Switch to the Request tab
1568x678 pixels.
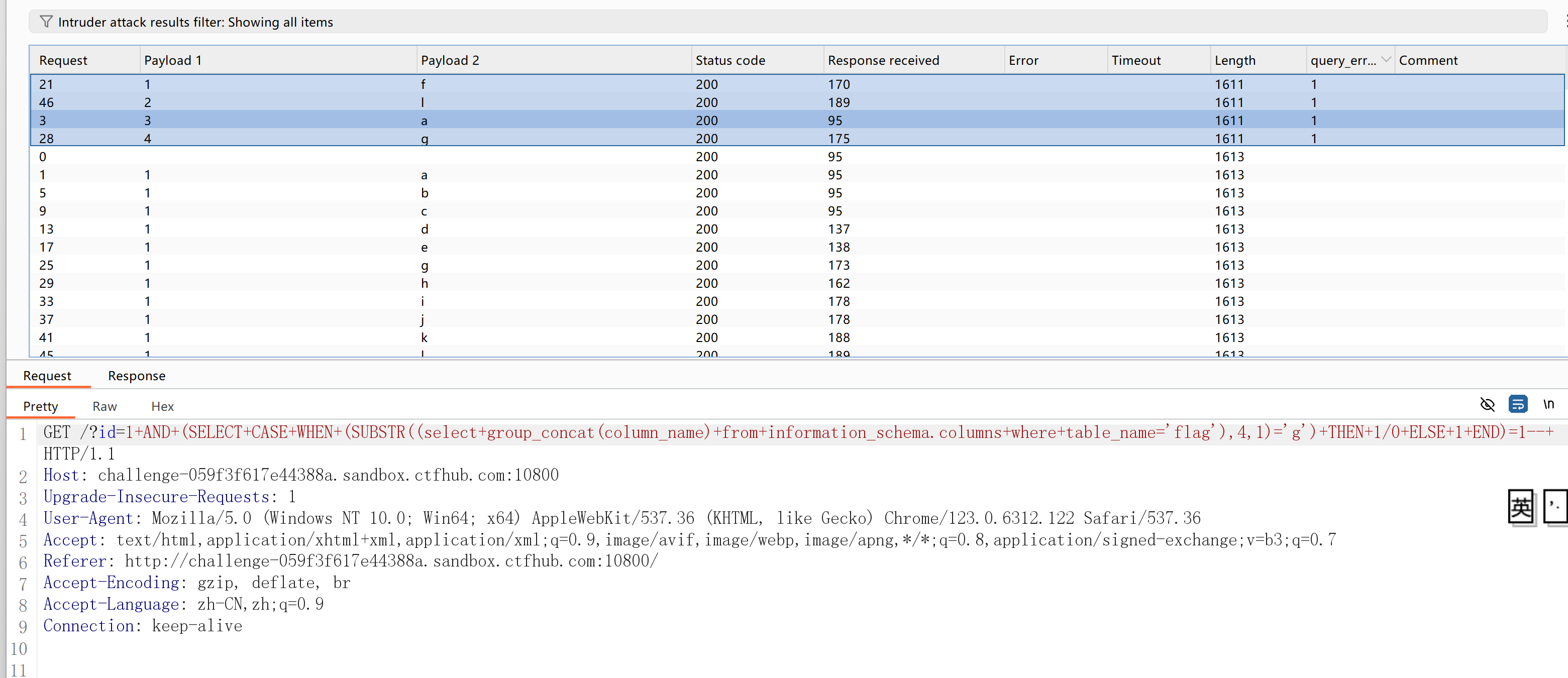pyautogui.click(x=48, y=376)
